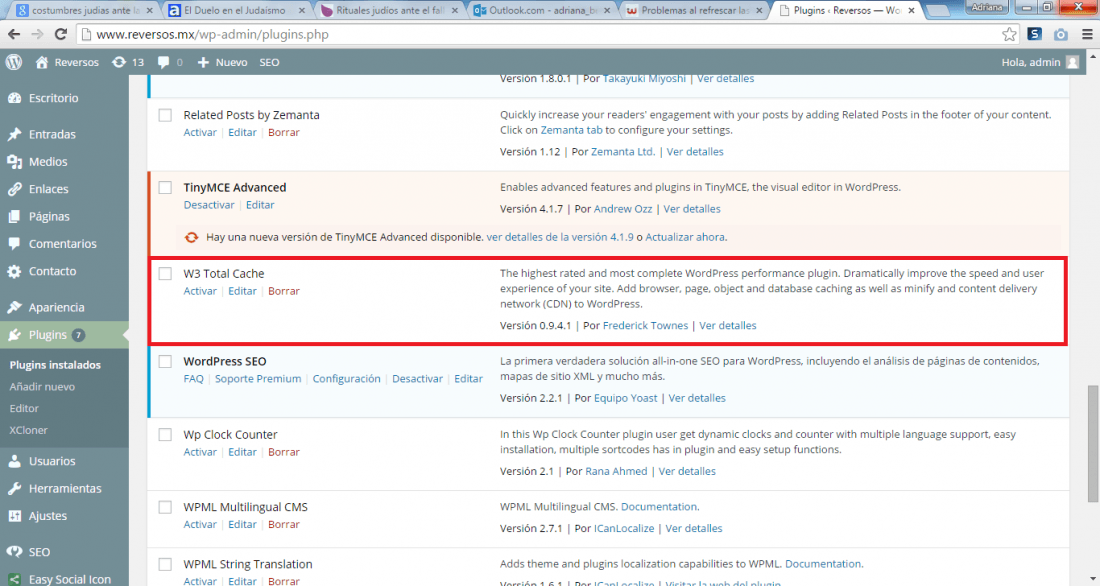This screenshot has height=586, width=1100.
Task: Open Configuración link for WordPress SEO
Action: 347,379
